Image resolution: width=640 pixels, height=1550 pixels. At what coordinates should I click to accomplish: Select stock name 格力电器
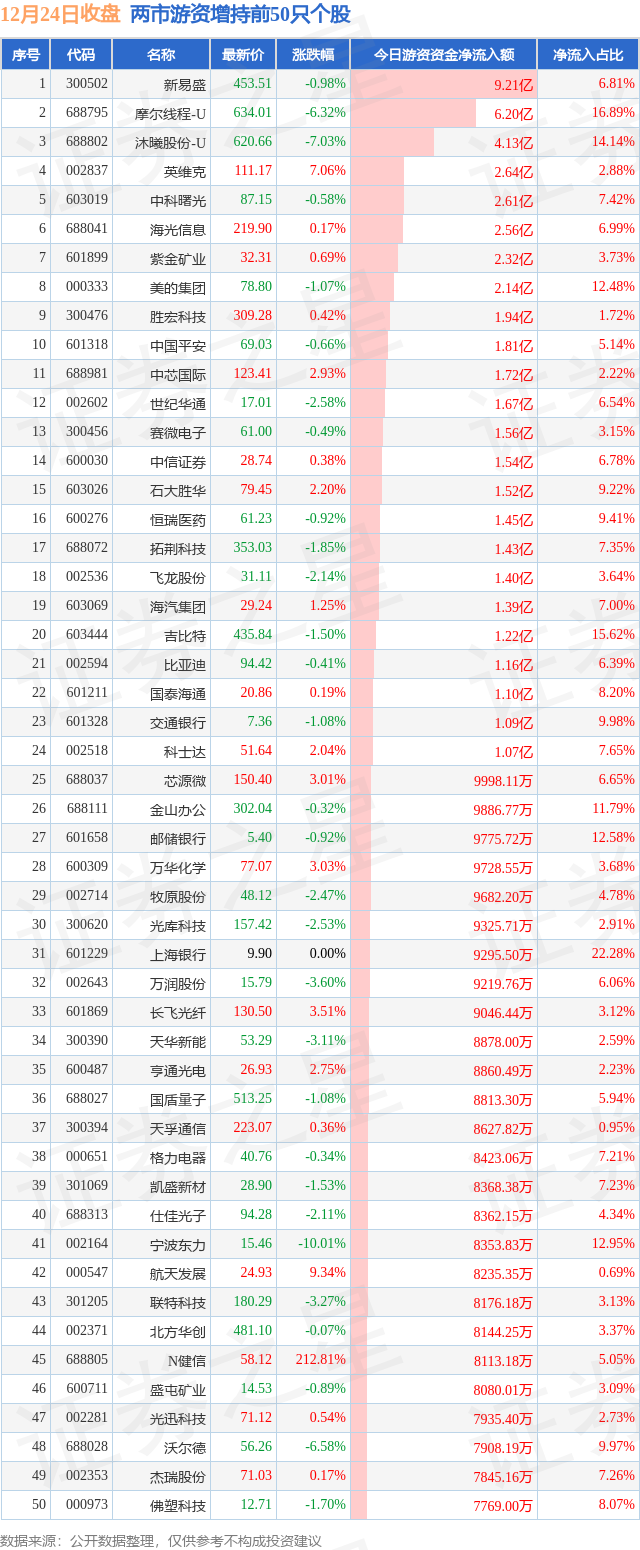tap(178, 1157)
